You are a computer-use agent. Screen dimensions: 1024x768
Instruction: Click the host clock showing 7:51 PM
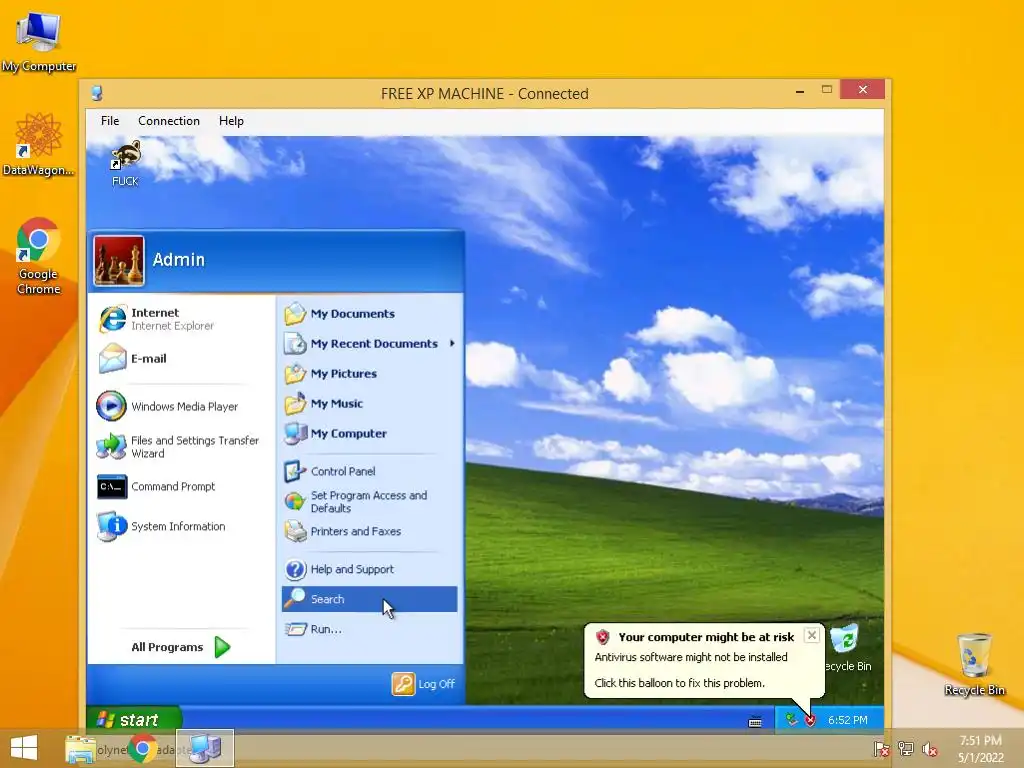click(x=980, y=748)
